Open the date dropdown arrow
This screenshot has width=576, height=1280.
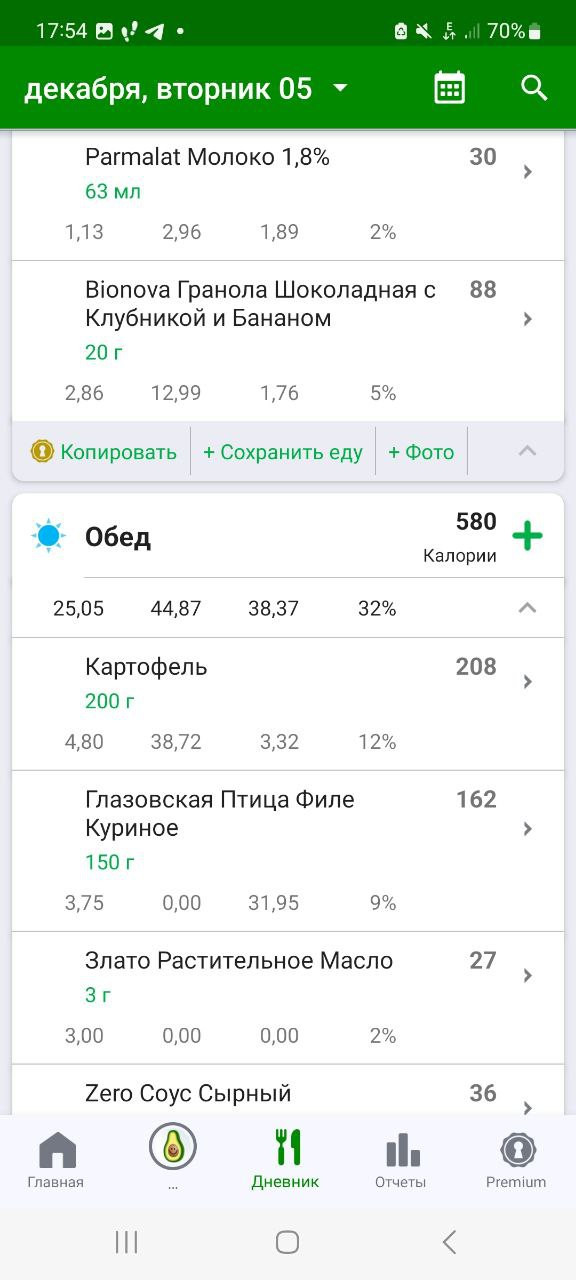pyautogui.click(x=340, y=88)
